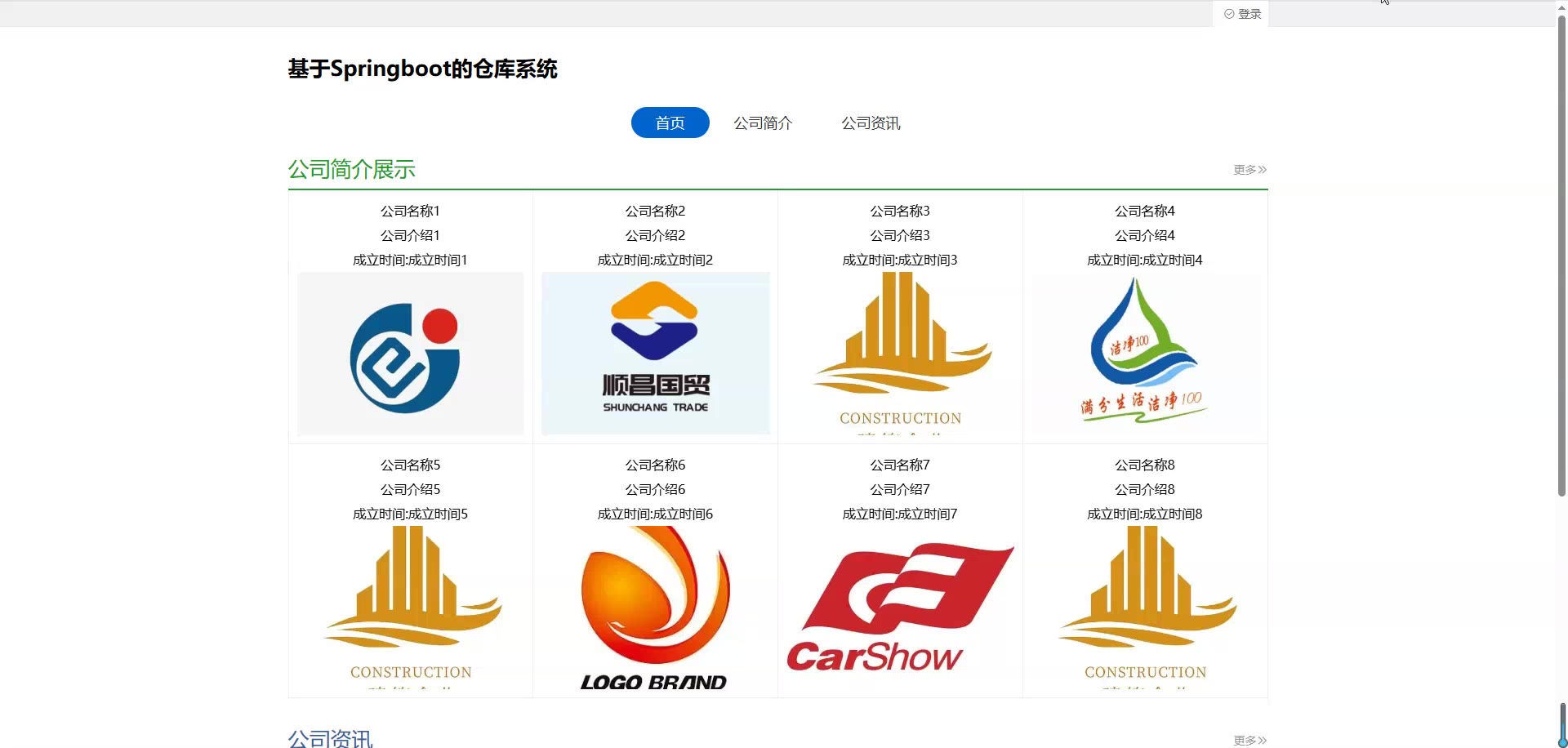The height and width of the screenshot is (748, 1568).
Task: View the LOGO BRAND orange flame image
Action: pyautogui.click(x=656, y=608)
